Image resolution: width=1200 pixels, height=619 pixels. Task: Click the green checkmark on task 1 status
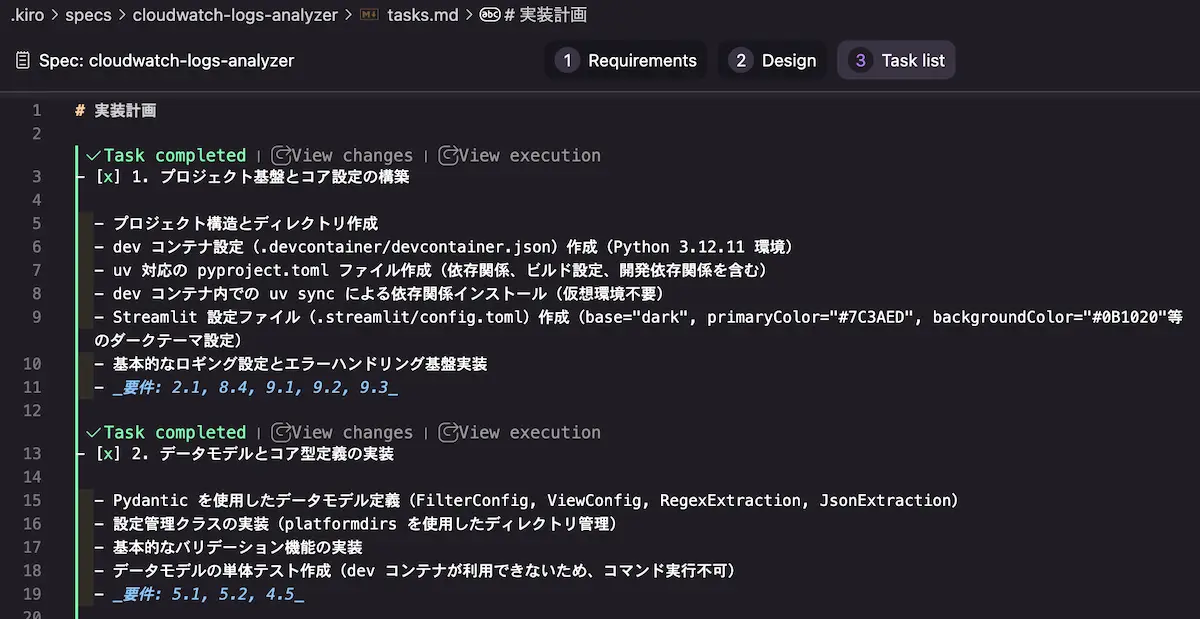[x=93, y=155]
